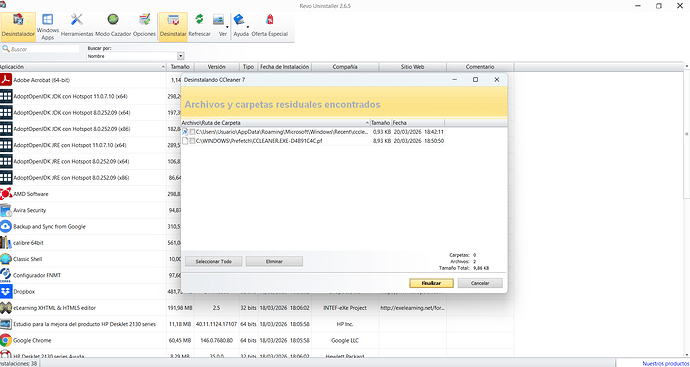The width and height of the screenshot is (690, 367).
Task: Select eLearning XHTML & HTML5 editor icon
Action: point(6,308)
